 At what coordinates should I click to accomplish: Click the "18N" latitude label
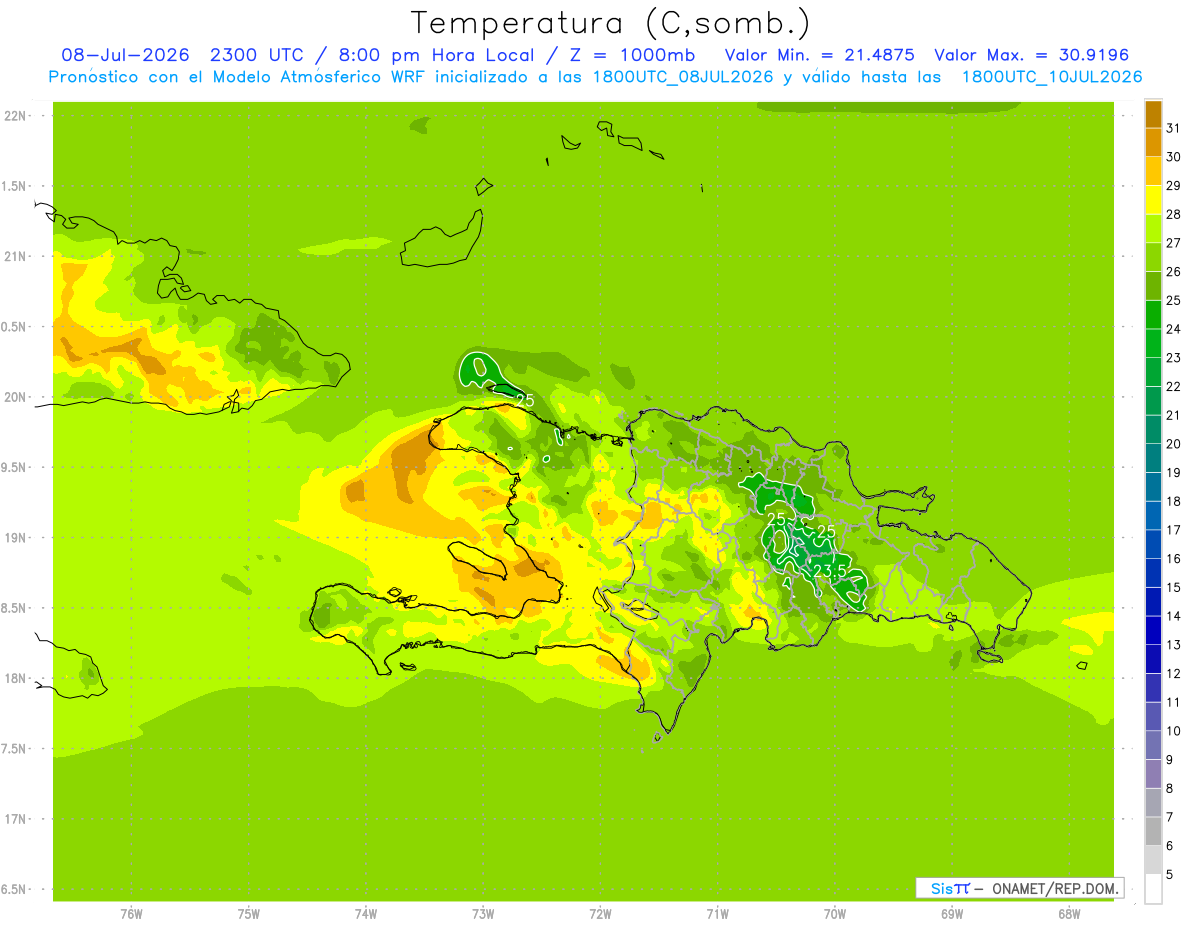click(x=15, y=678)
